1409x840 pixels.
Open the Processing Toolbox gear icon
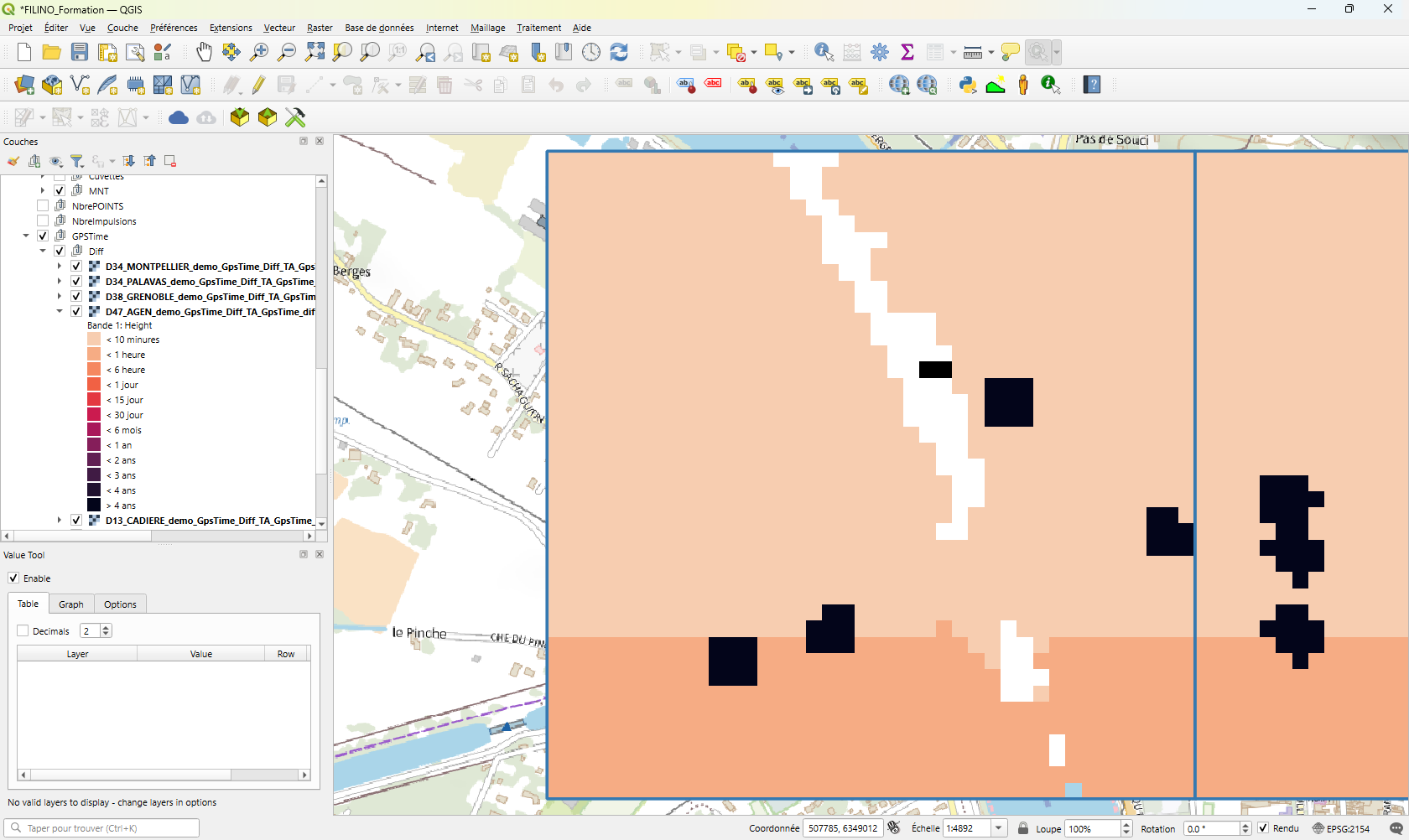pyautogui.click(x=880, y=52)
